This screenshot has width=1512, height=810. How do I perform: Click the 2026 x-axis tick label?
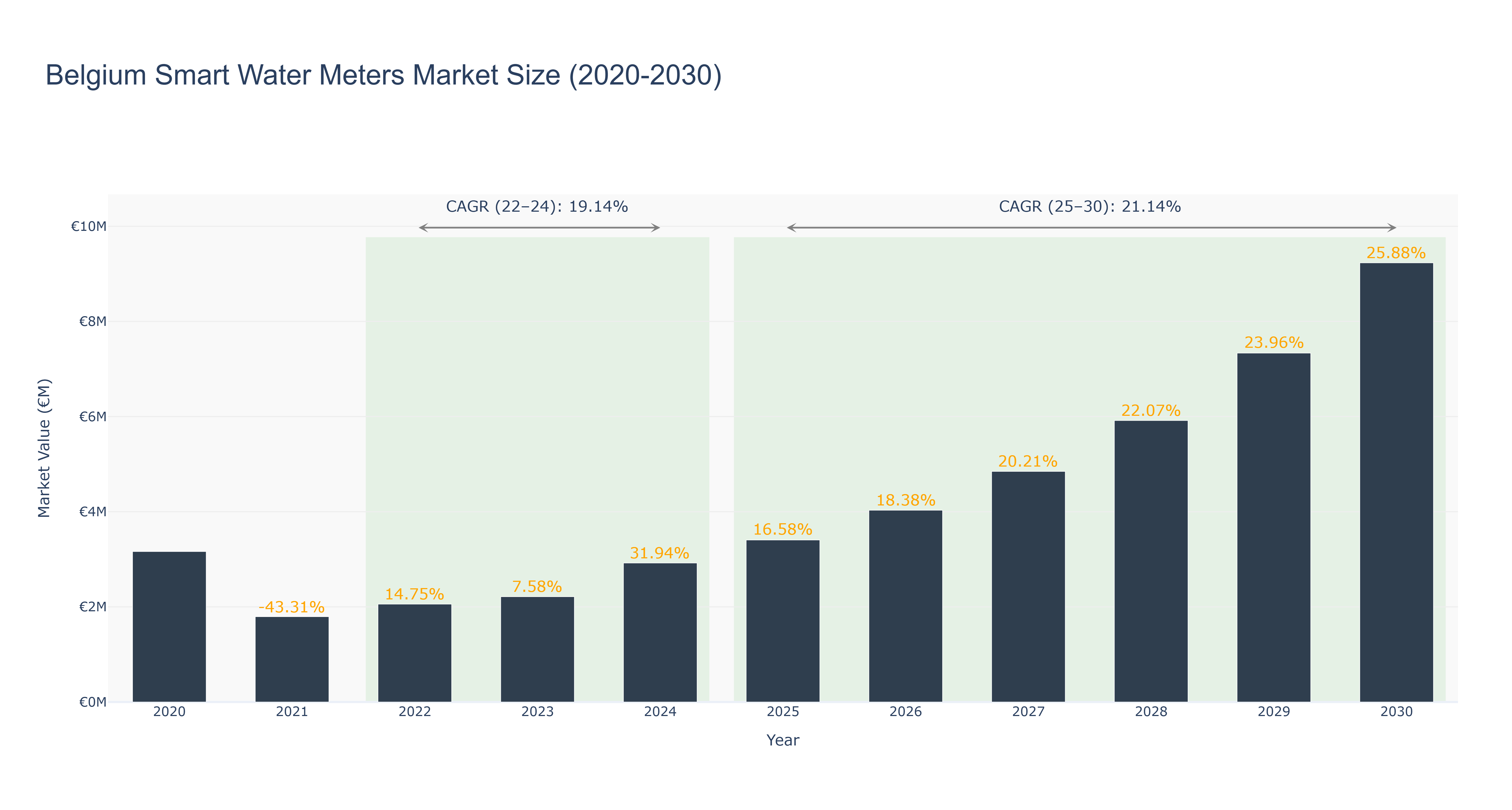tap(905, 712)
